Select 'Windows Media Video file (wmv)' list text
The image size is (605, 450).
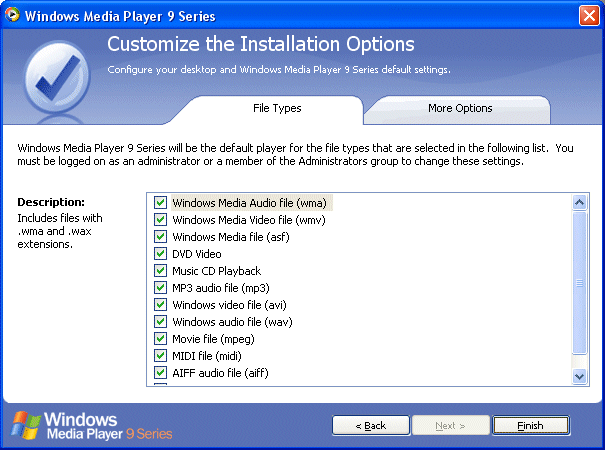coord(249,220)
